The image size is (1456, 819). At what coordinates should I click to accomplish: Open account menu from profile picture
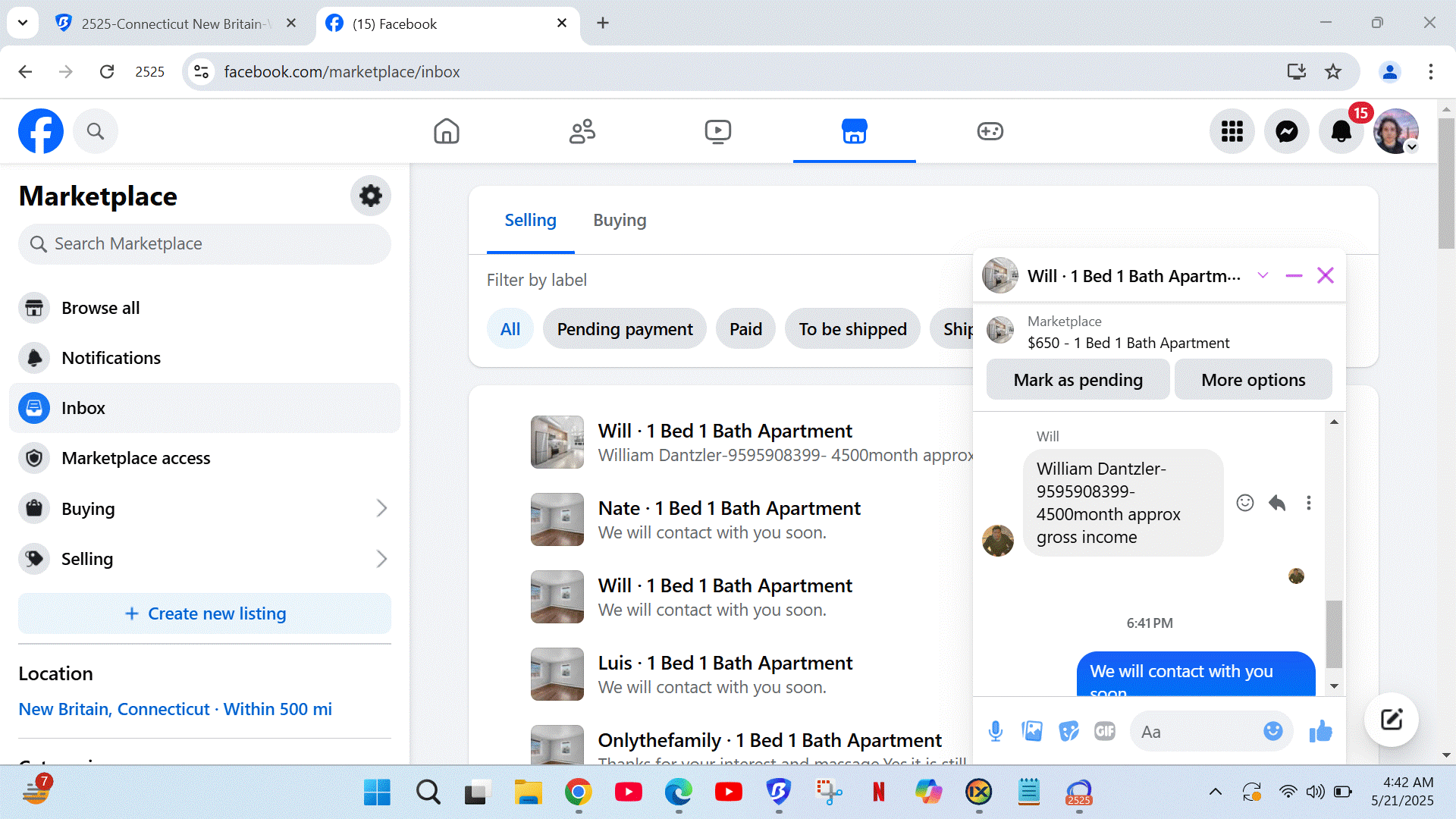tap(1396, 131)
